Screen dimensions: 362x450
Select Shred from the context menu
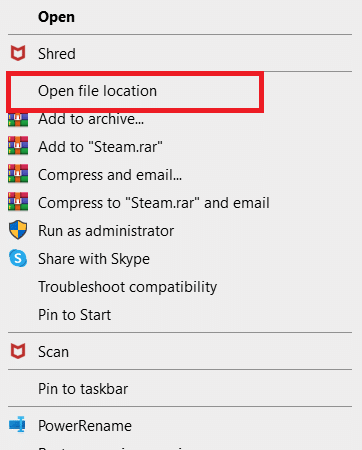pos(57,54)
